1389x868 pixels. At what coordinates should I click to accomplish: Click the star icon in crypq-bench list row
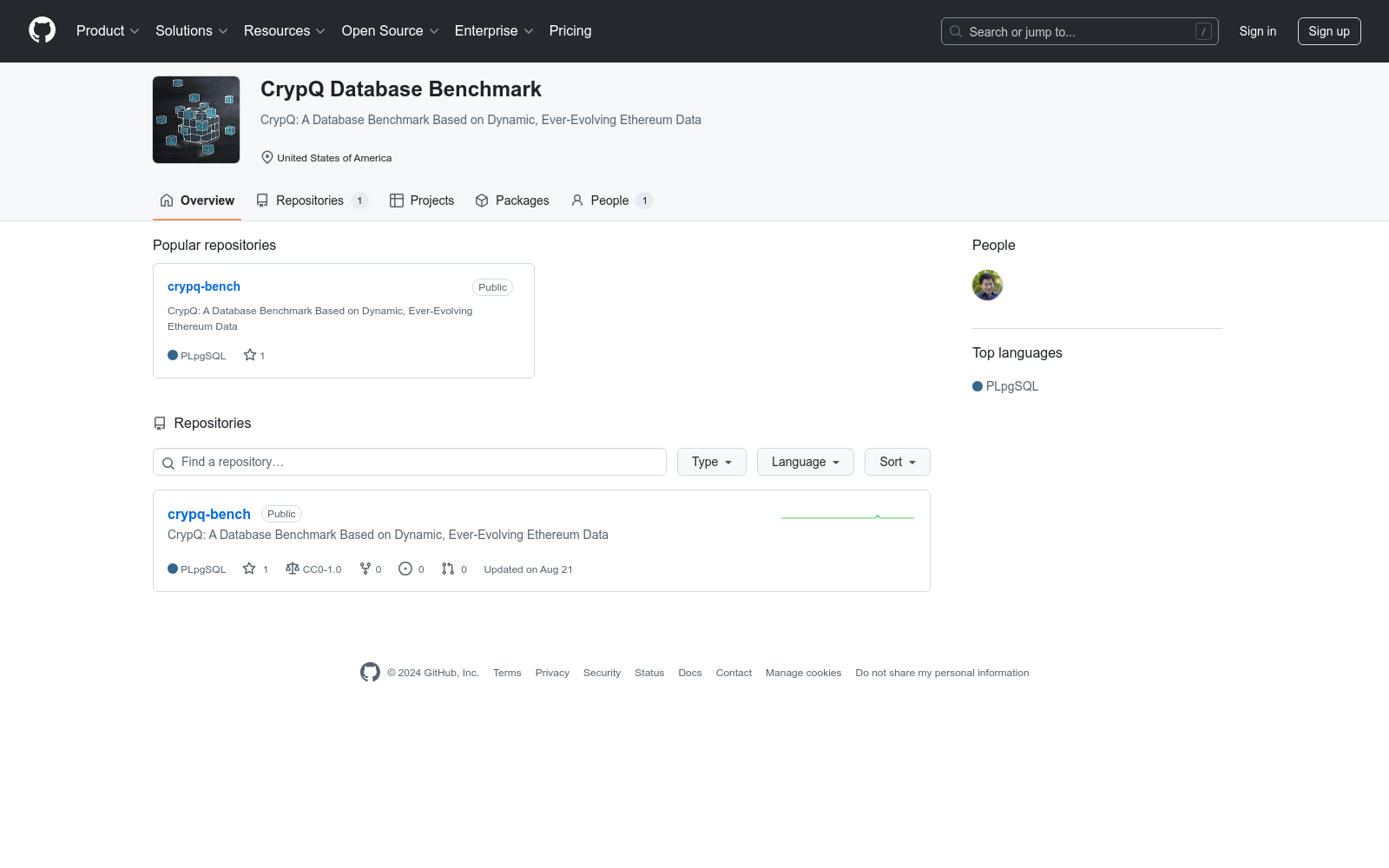click(x=249, y=569)
